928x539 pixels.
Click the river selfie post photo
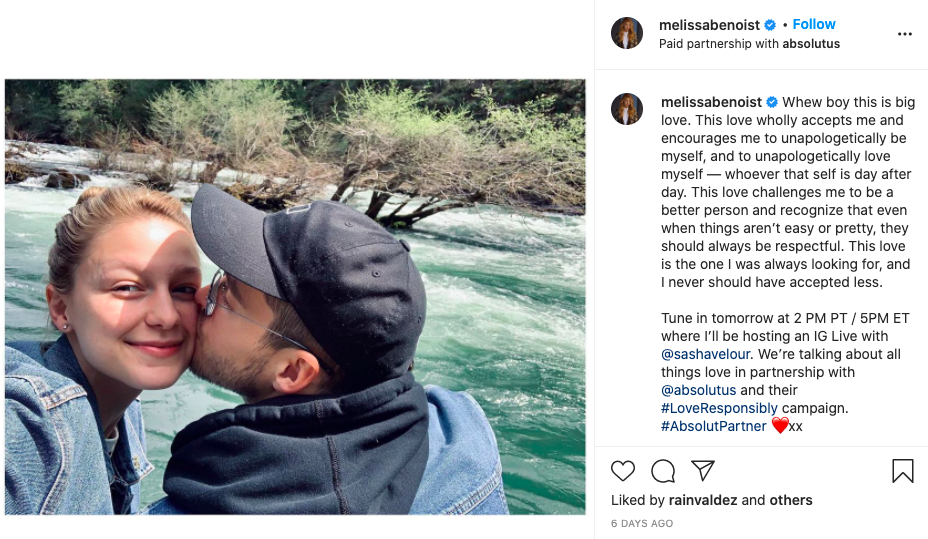(295, 297)
